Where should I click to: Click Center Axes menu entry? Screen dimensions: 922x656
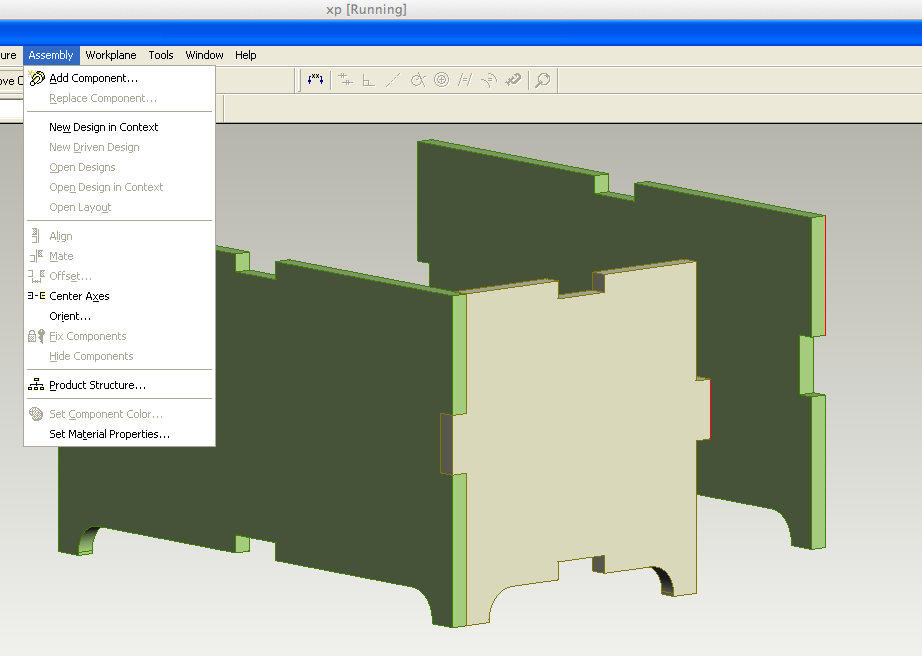[79, 296]
